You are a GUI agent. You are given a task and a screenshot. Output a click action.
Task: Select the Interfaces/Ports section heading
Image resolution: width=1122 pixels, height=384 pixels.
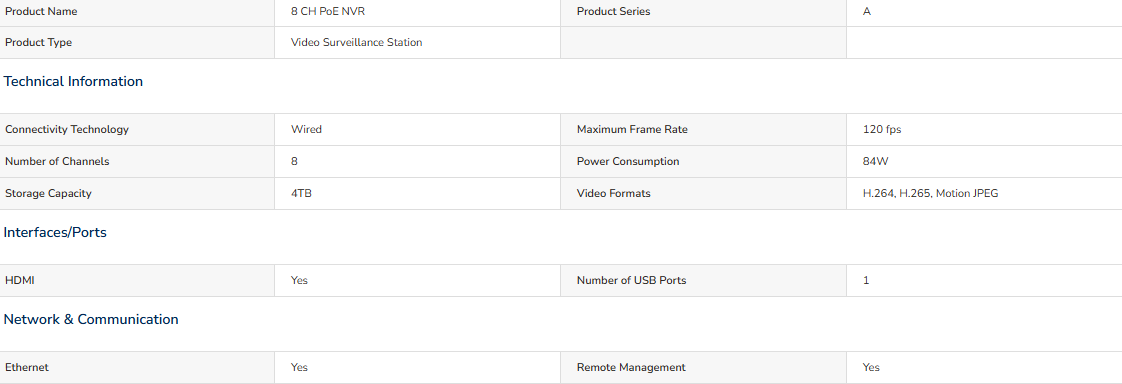point(55,232)
